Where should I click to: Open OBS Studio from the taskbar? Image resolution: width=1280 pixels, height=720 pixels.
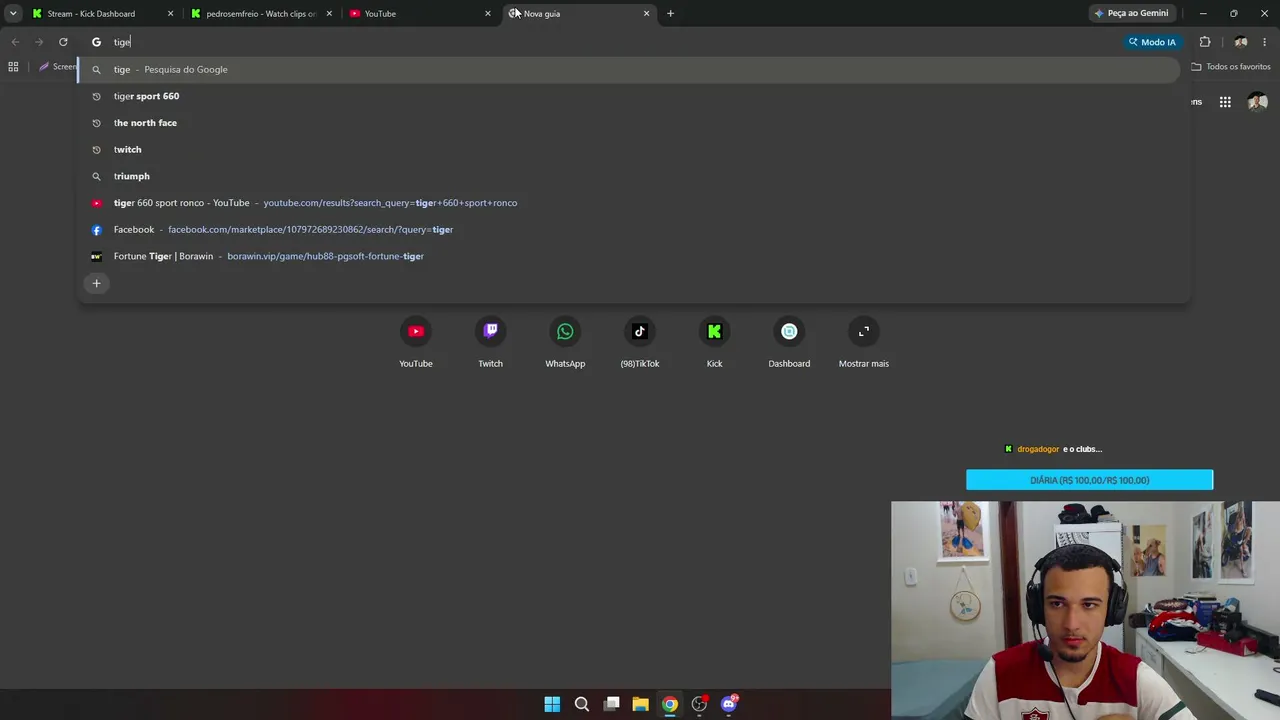click(x=700, y=704)
